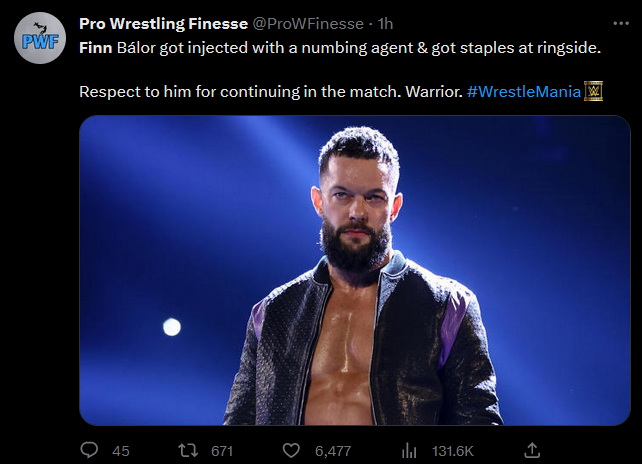
Task: Click the WrestleMania hashtag emoji icon
Action: pyautogui.click(x=594, y=92)
